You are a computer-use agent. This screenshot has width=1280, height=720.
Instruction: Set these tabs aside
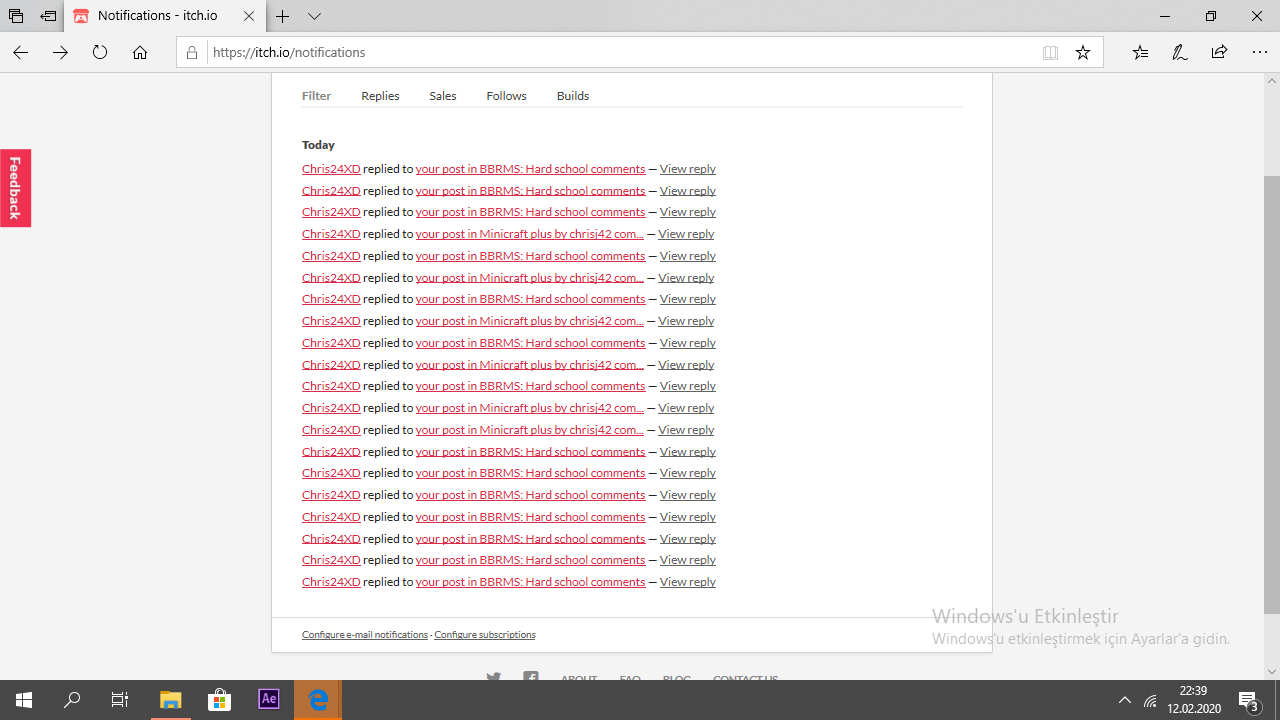point(48,16)
